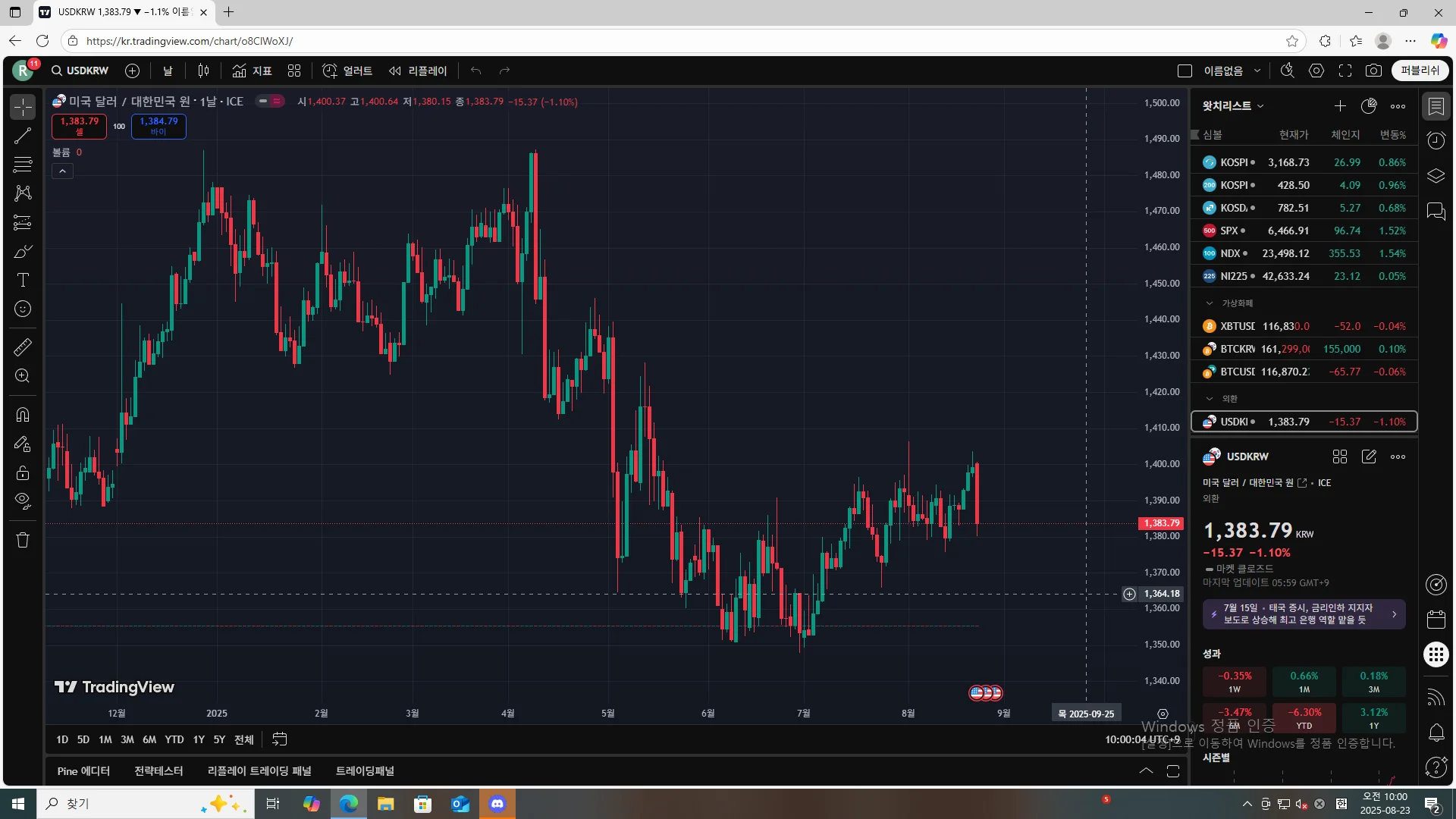Open the 전략테스터 tab
The width and height of the screenshot is (1456, 819).
point(158,770)
